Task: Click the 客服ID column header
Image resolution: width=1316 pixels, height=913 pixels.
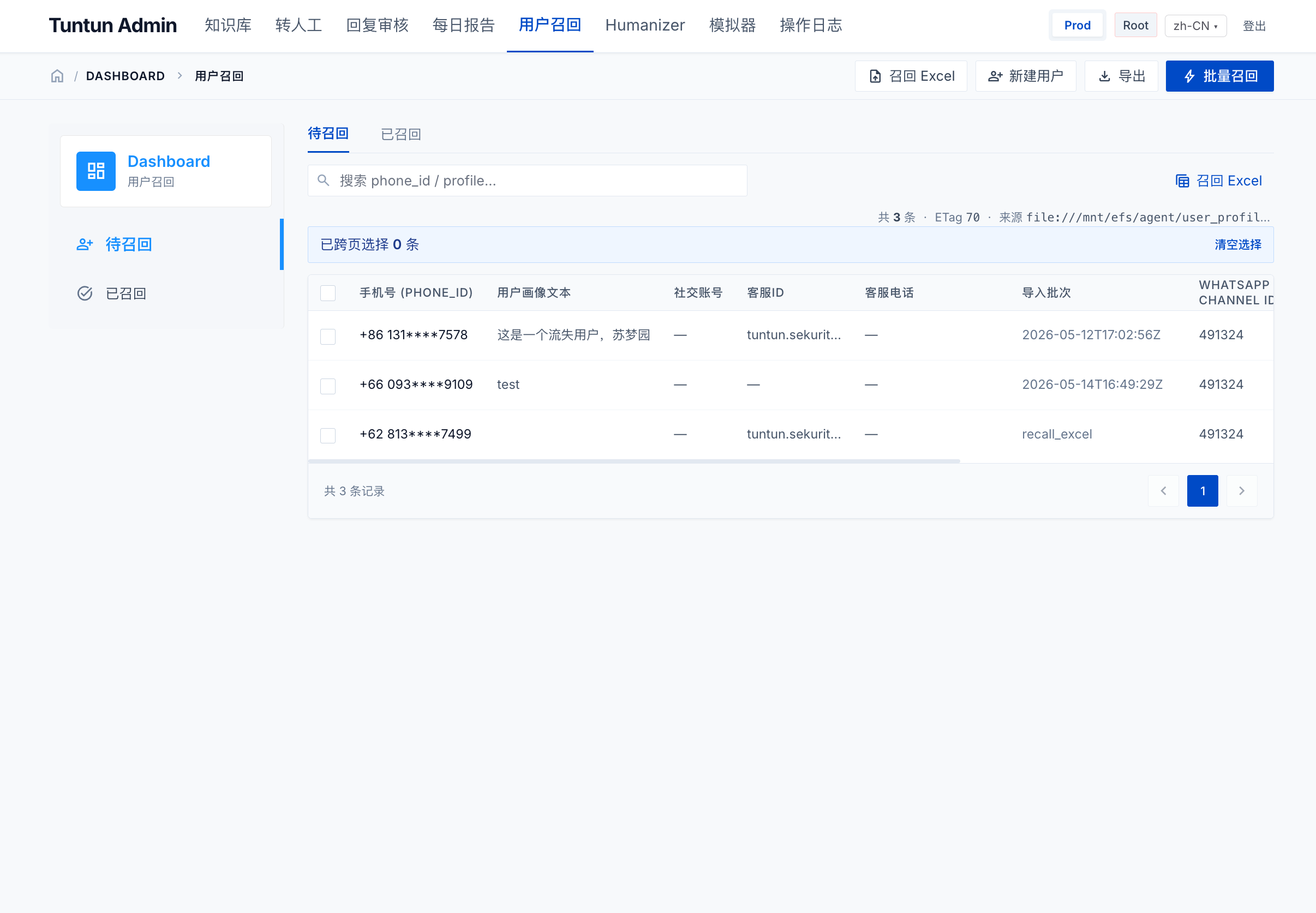Action: point(765,293)
